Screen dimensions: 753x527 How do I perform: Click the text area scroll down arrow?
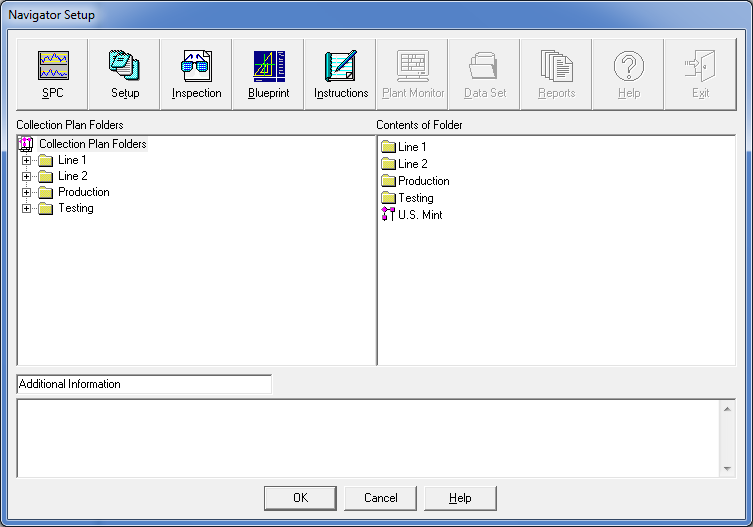tap(727, 468)
